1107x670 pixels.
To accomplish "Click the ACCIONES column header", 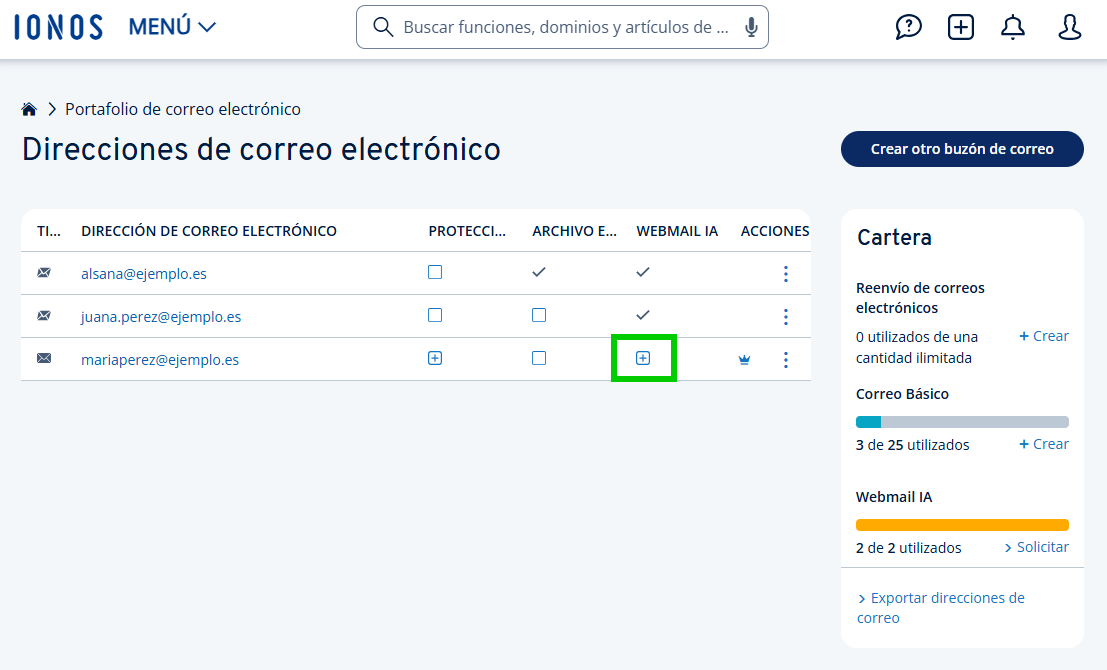I will tap(774, 231).
